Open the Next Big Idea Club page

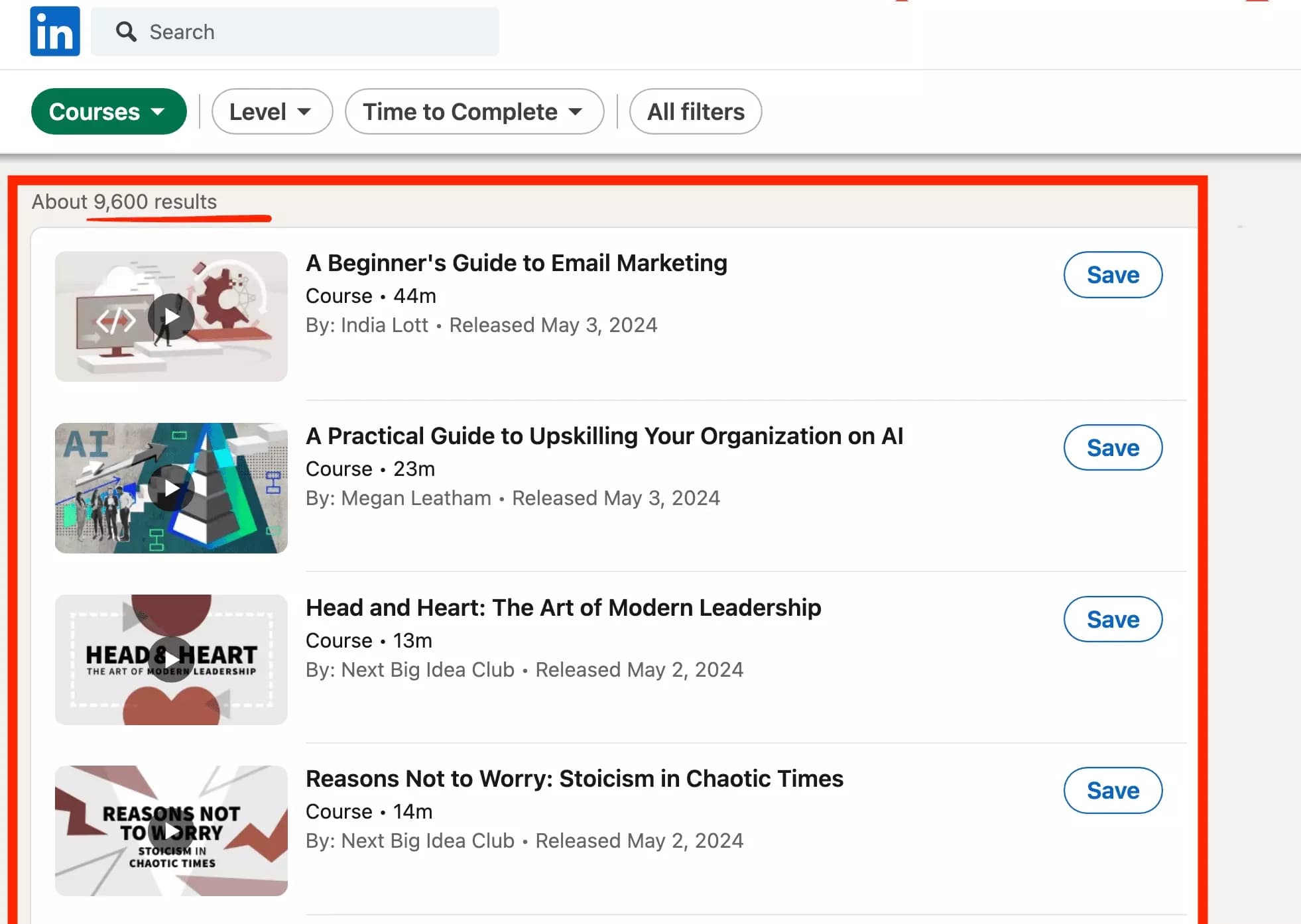pyautogui.click(x=428, y=669)
